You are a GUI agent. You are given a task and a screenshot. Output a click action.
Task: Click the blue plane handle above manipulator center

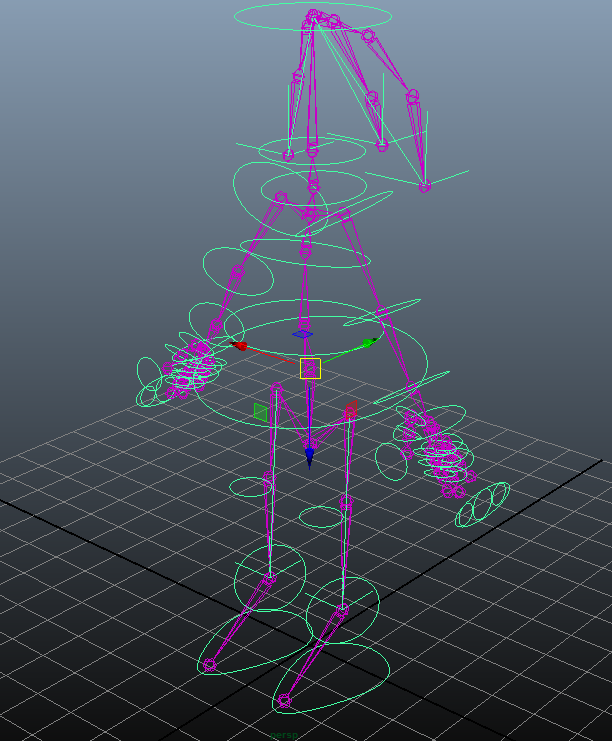pos(302,334)
